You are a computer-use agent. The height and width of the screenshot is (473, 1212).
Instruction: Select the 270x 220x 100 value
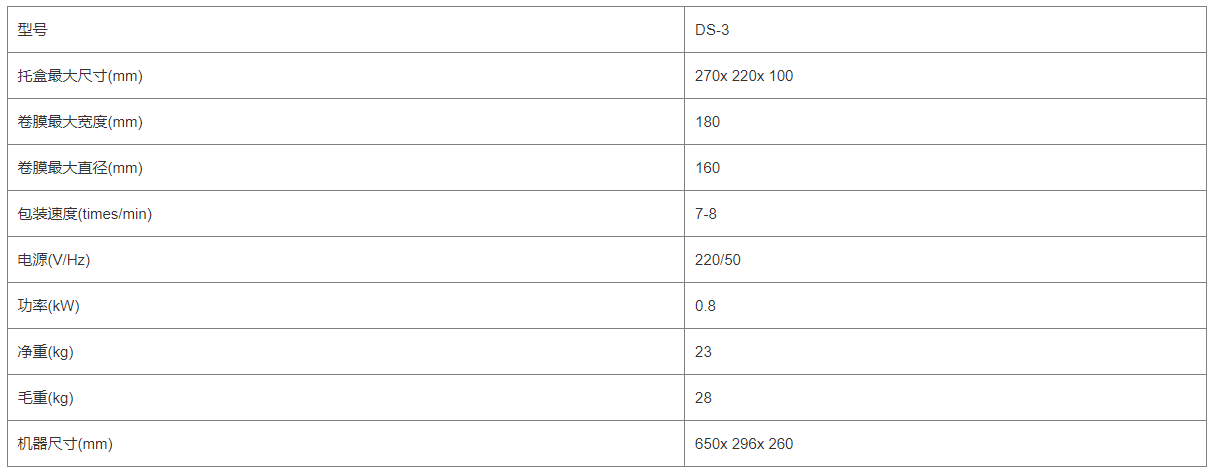pos(744,76)
